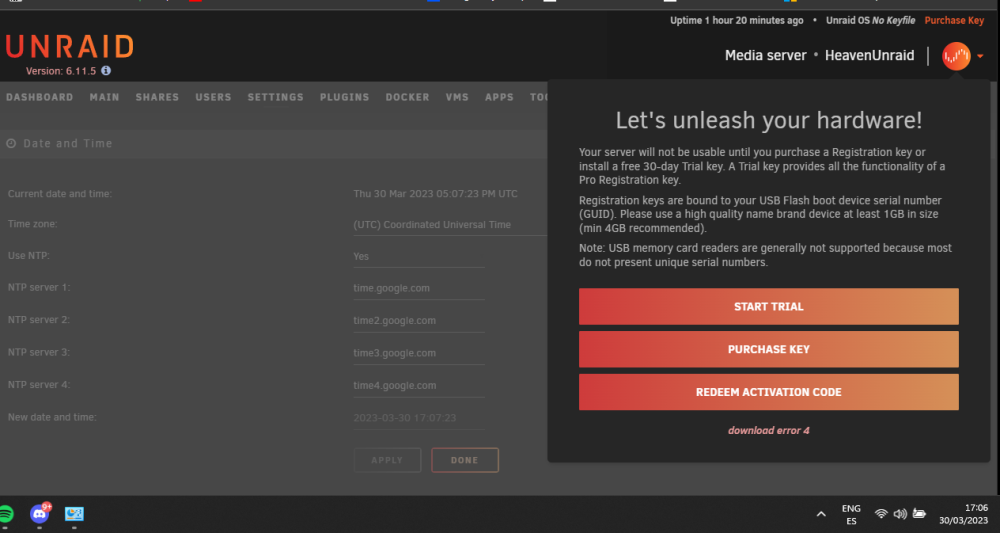Collapse the account dropdown caret
This screenshot has width=1000, height=533.
tap(980, 56)
